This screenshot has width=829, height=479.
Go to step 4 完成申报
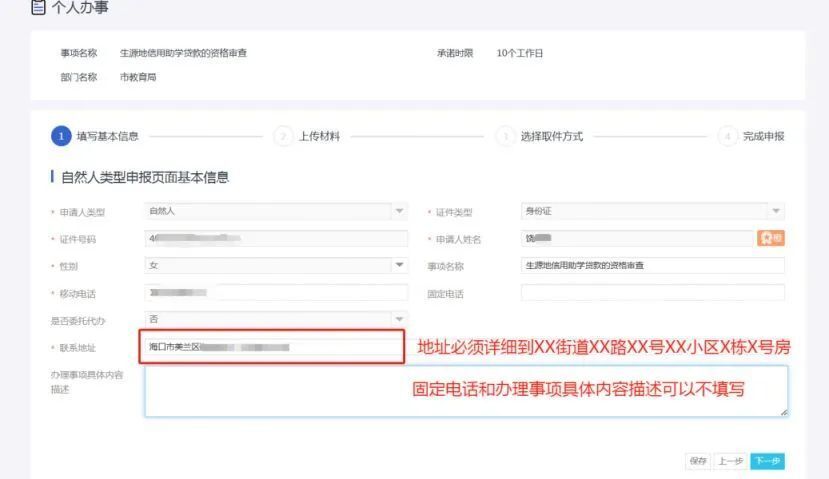[x=751, y=136]
